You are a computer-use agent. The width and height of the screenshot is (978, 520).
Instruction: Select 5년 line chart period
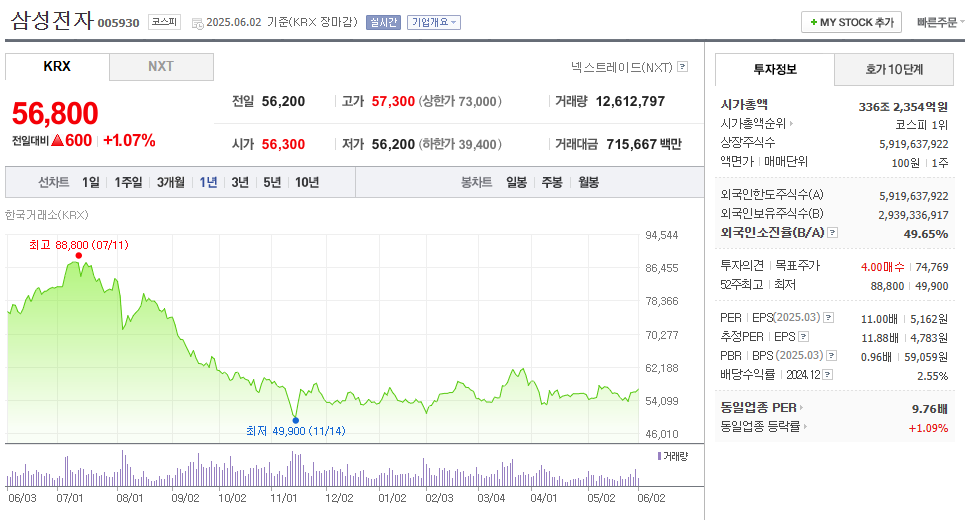coord(272,182)
